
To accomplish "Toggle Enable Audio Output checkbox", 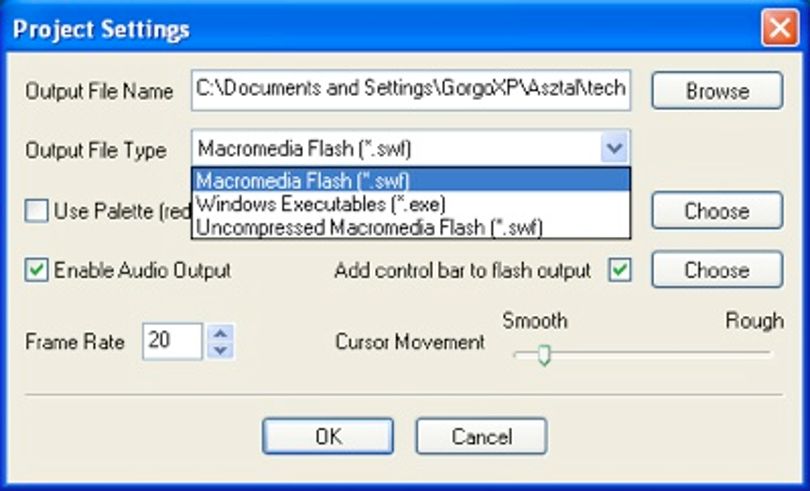I will click(x=37, y=270).
